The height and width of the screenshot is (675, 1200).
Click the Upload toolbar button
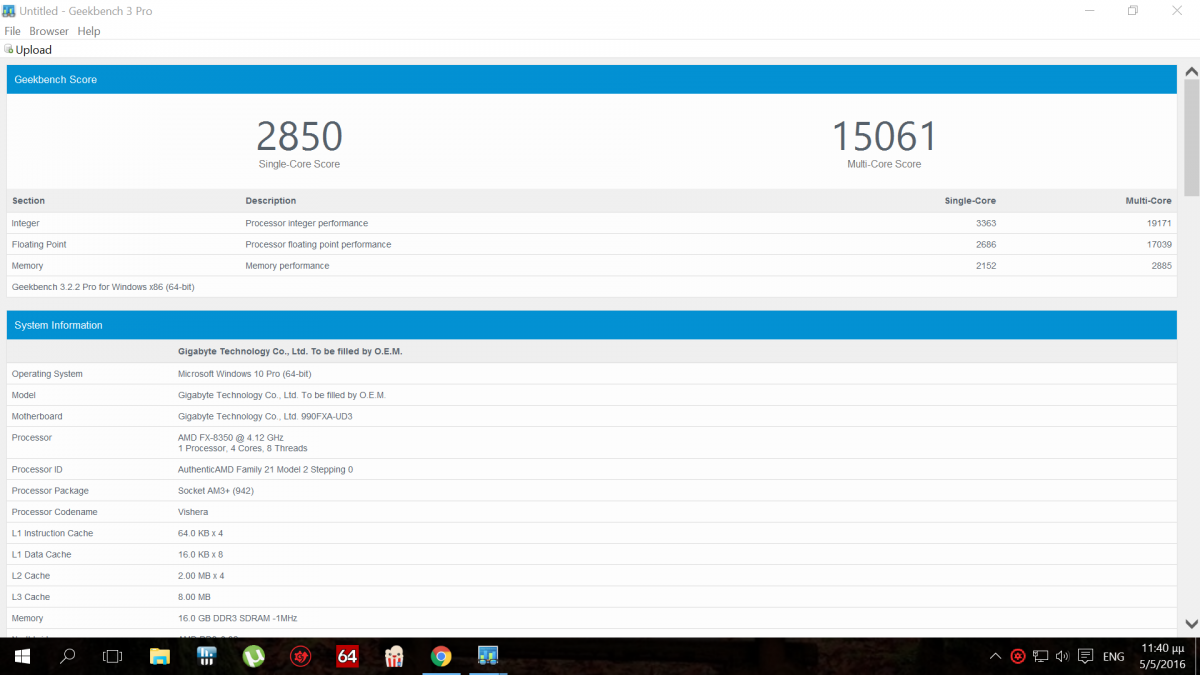click(28, 50)
